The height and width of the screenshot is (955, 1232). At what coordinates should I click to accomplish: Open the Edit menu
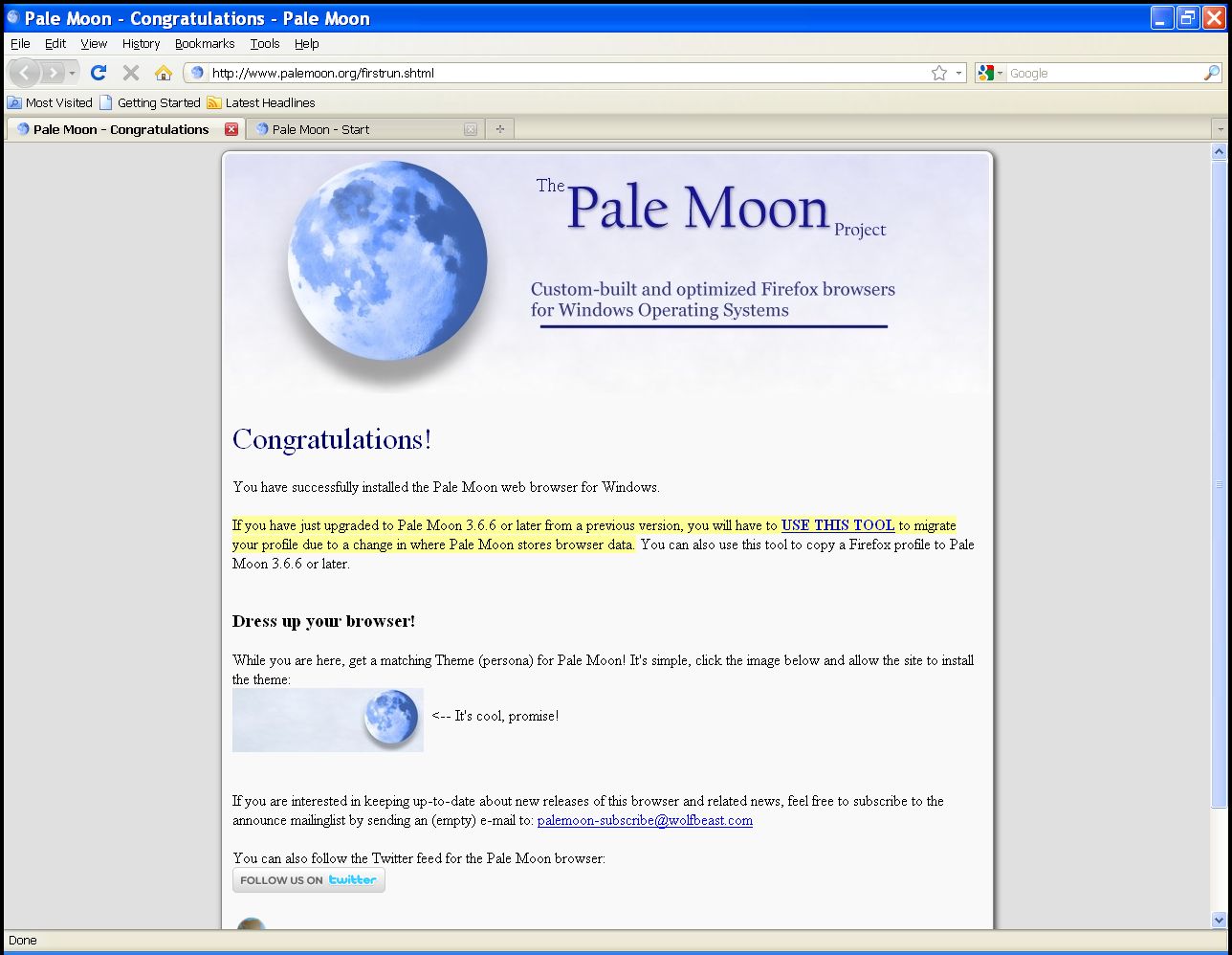(55, 43)
